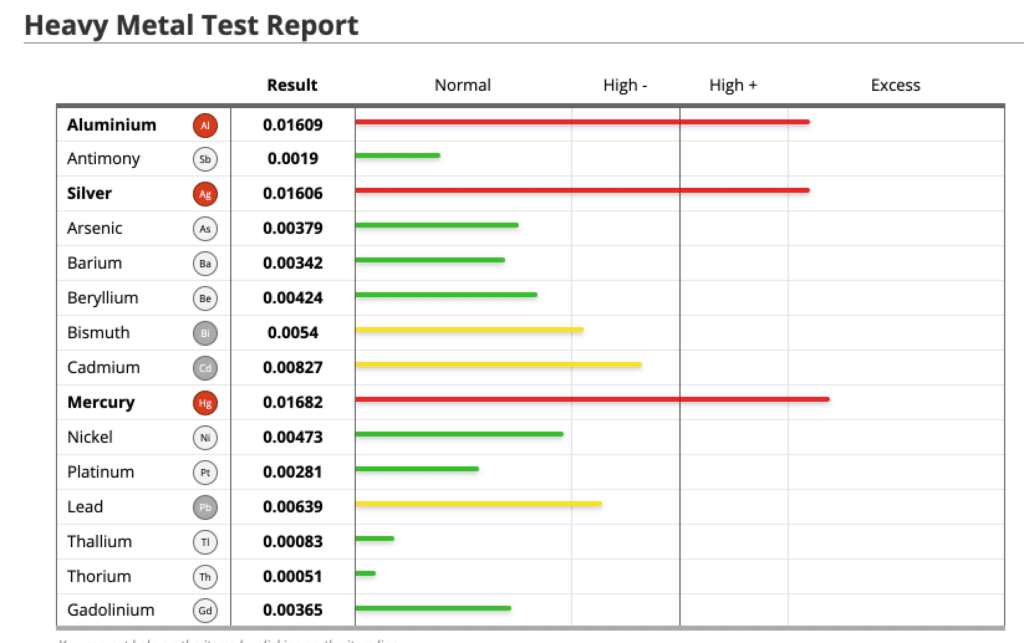Select the Cadmium row label
This screenshot has height=643, width=1024.
coord(103,368)
